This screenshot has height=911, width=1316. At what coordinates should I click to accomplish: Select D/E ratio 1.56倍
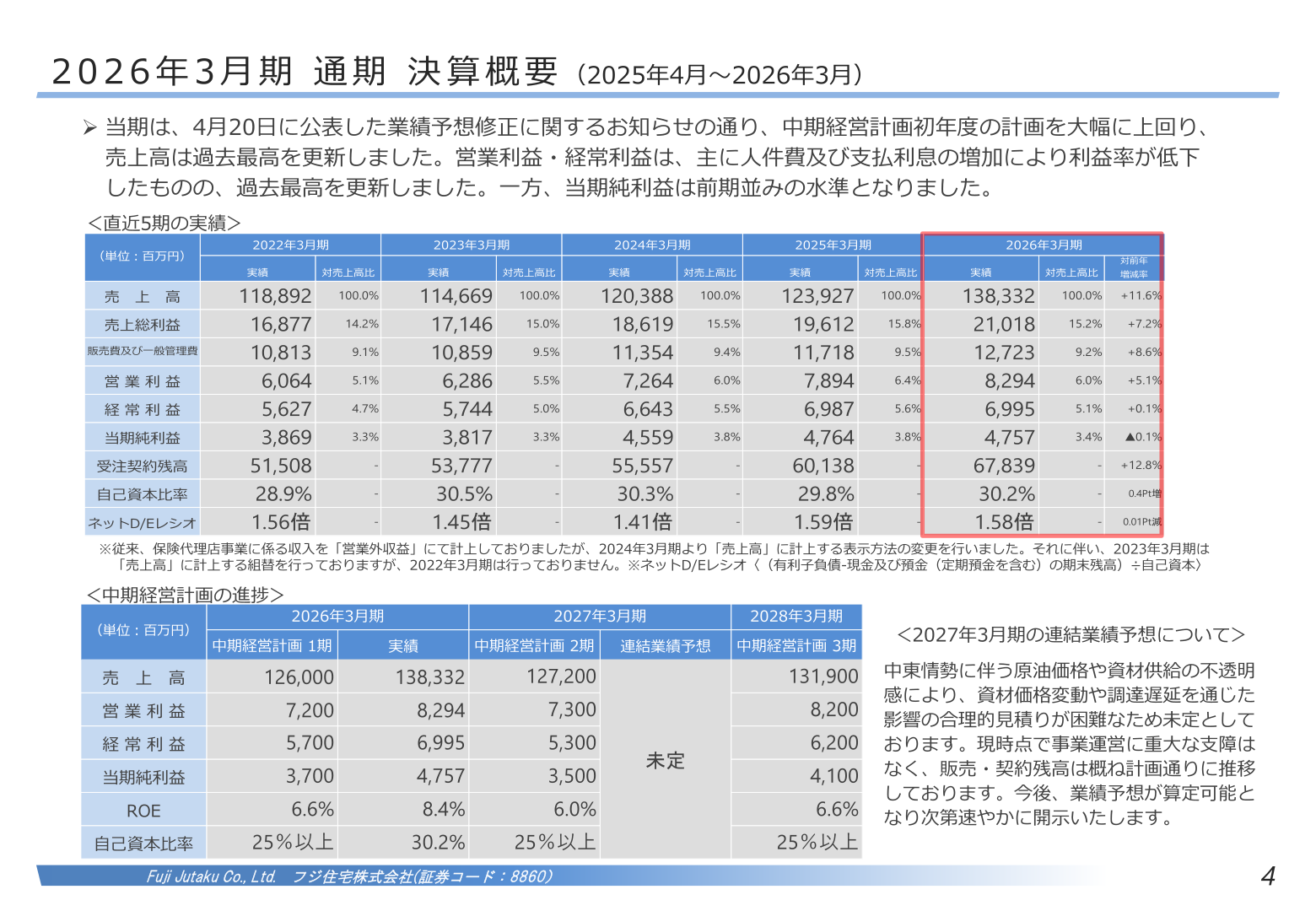[281, 522]
